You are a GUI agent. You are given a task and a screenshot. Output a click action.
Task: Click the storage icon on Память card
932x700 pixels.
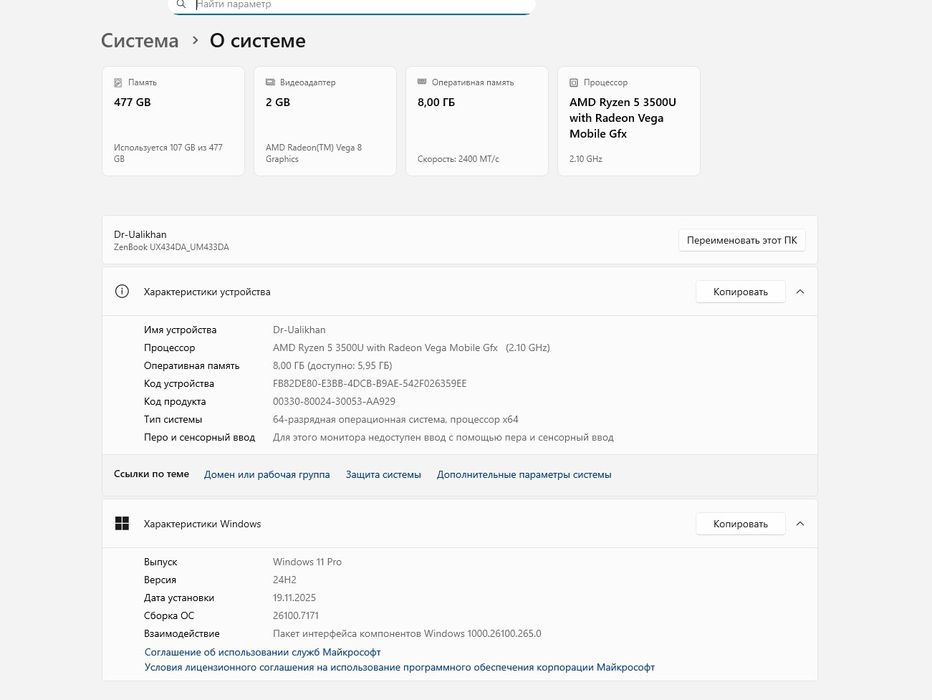[x=118, y=83]
